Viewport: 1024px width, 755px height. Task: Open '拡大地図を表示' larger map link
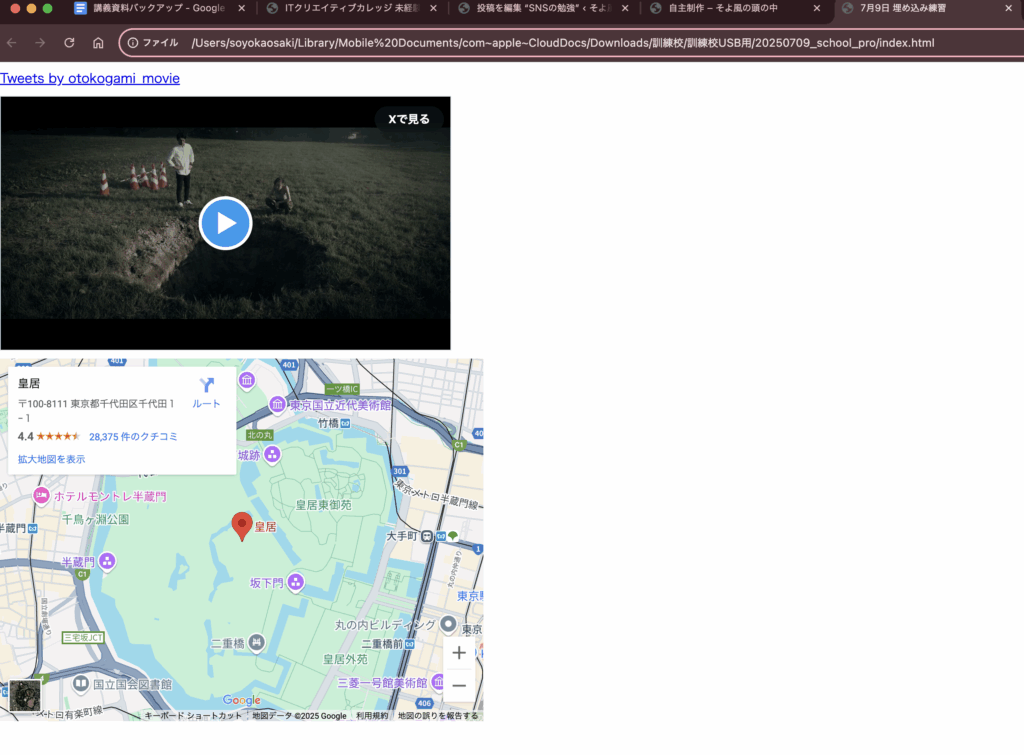pos(51,459)
